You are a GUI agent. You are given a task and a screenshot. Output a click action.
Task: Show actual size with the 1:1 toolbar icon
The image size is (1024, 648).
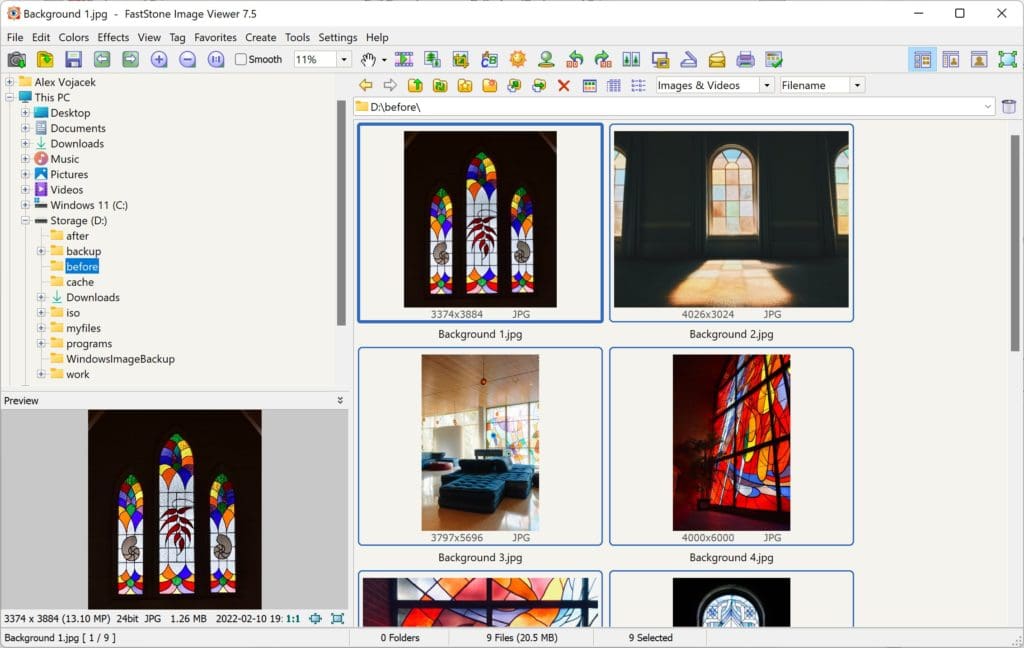coord(216,59)
